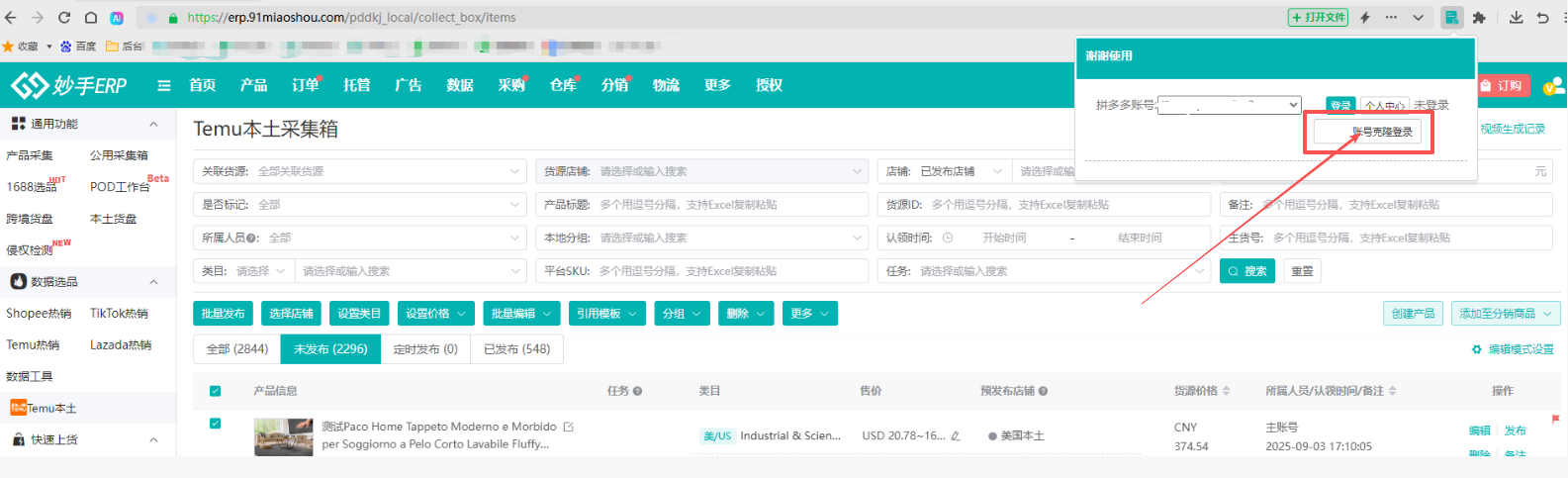Click the product thumbnail image
Image resolution: width=1568 pixels, height=478 pixels.
click(x=283, y=436)
